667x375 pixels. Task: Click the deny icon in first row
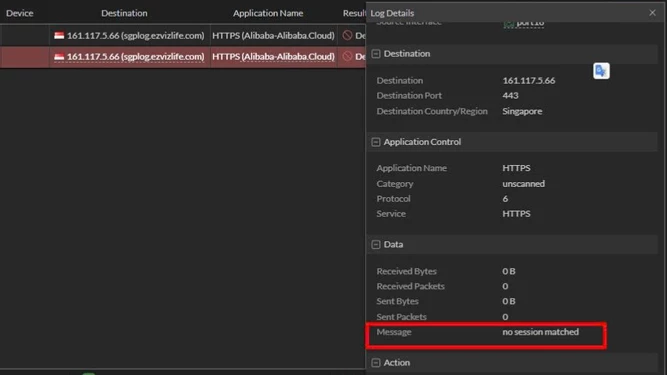(x=348, y=35)
